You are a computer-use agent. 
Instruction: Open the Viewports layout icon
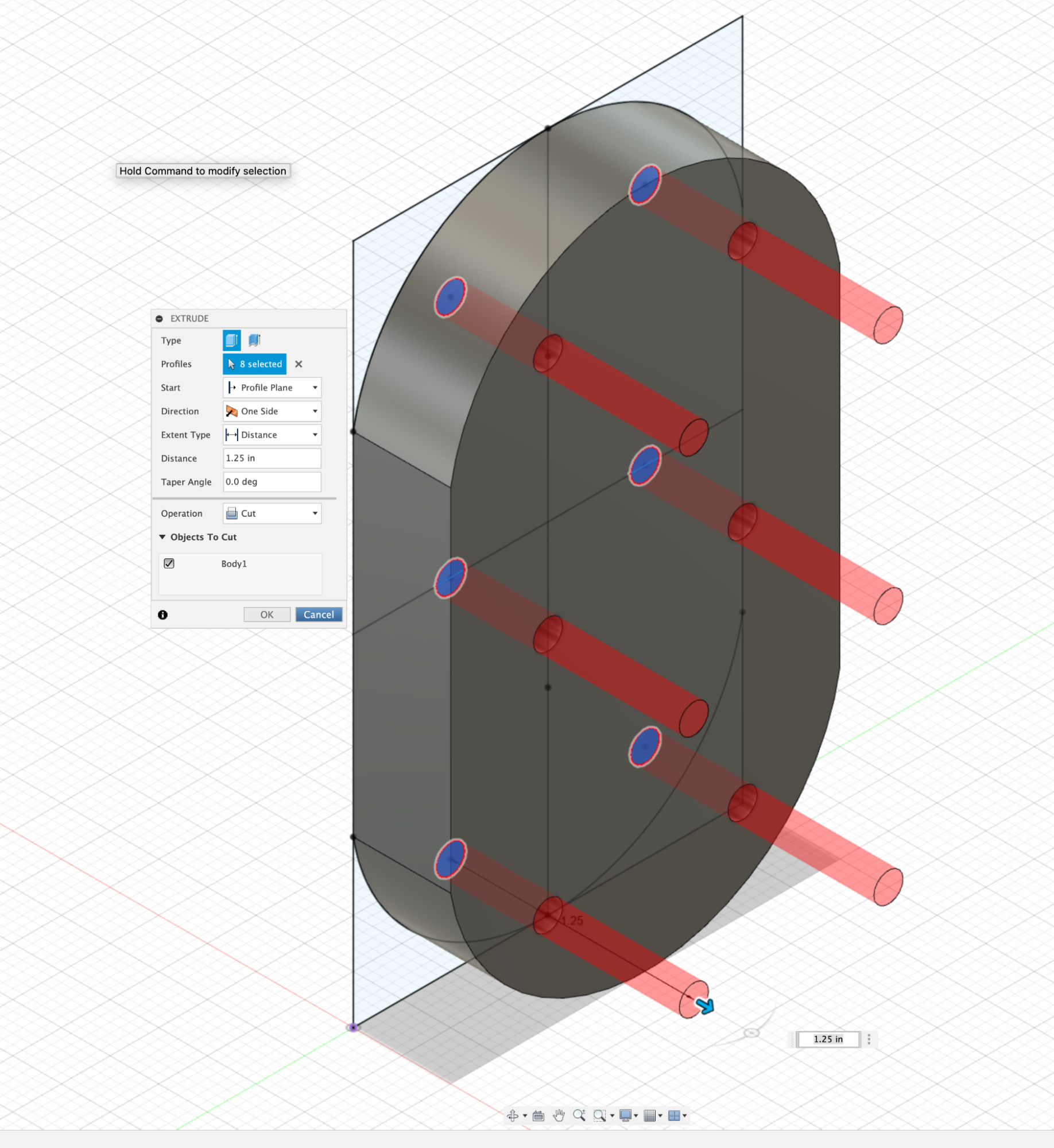[x=674, y=1115]
